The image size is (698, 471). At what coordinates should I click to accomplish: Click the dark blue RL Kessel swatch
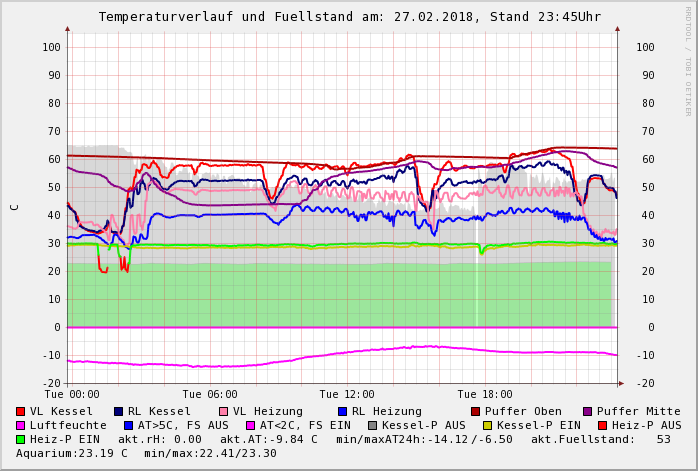tap(119, 411)
